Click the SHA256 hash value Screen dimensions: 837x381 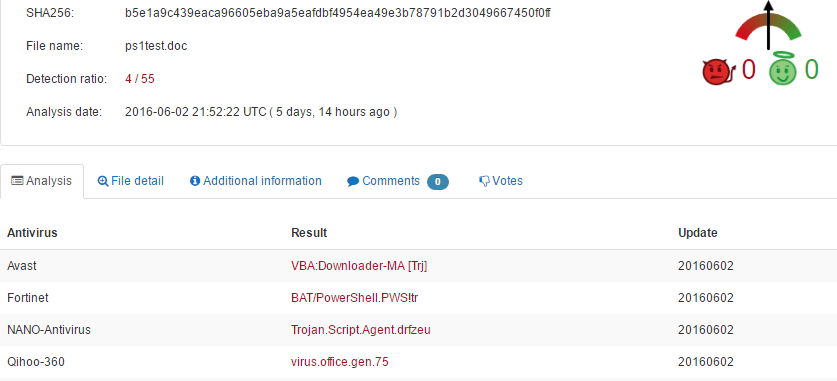[x=338, y=13]
